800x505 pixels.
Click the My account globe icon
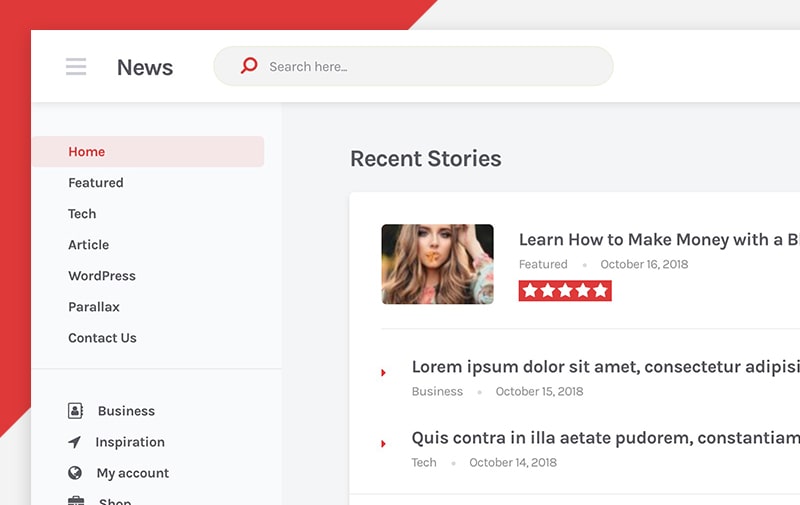pyautogui.click(x=75, y=473)
